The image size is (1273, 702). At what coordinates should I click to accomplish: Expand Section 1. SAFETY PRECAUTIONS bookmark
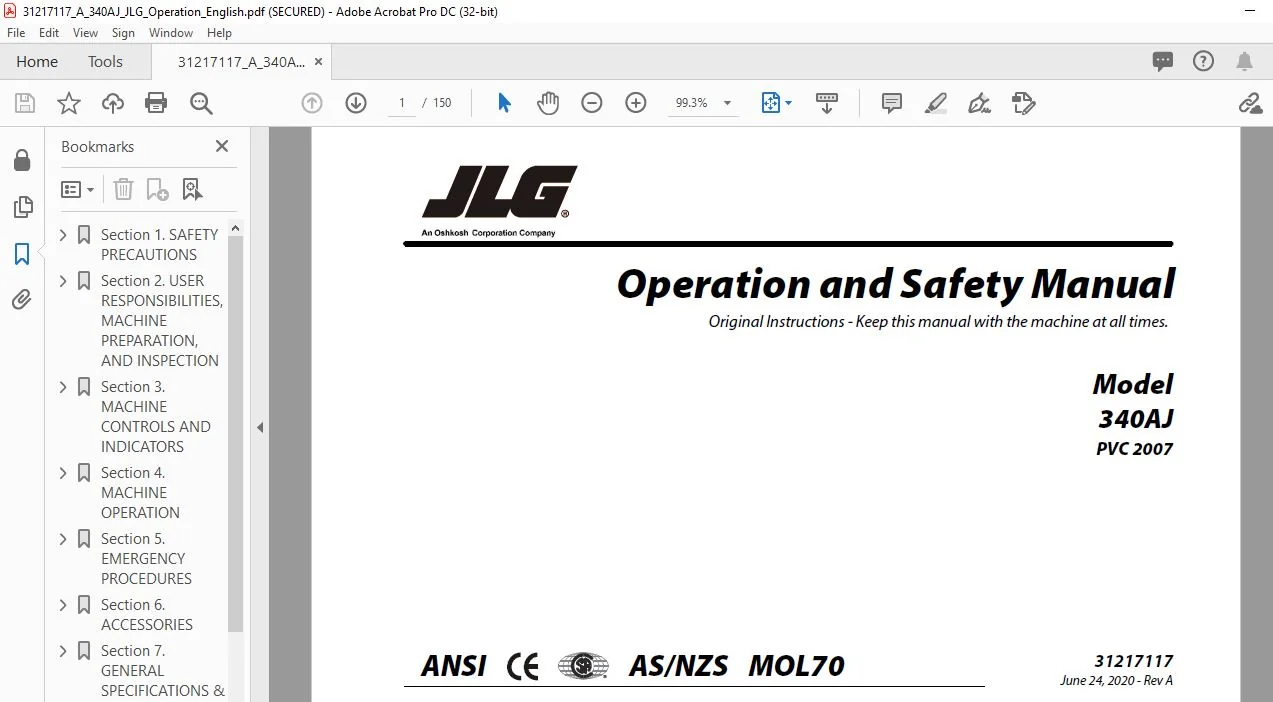click(64, 235)
